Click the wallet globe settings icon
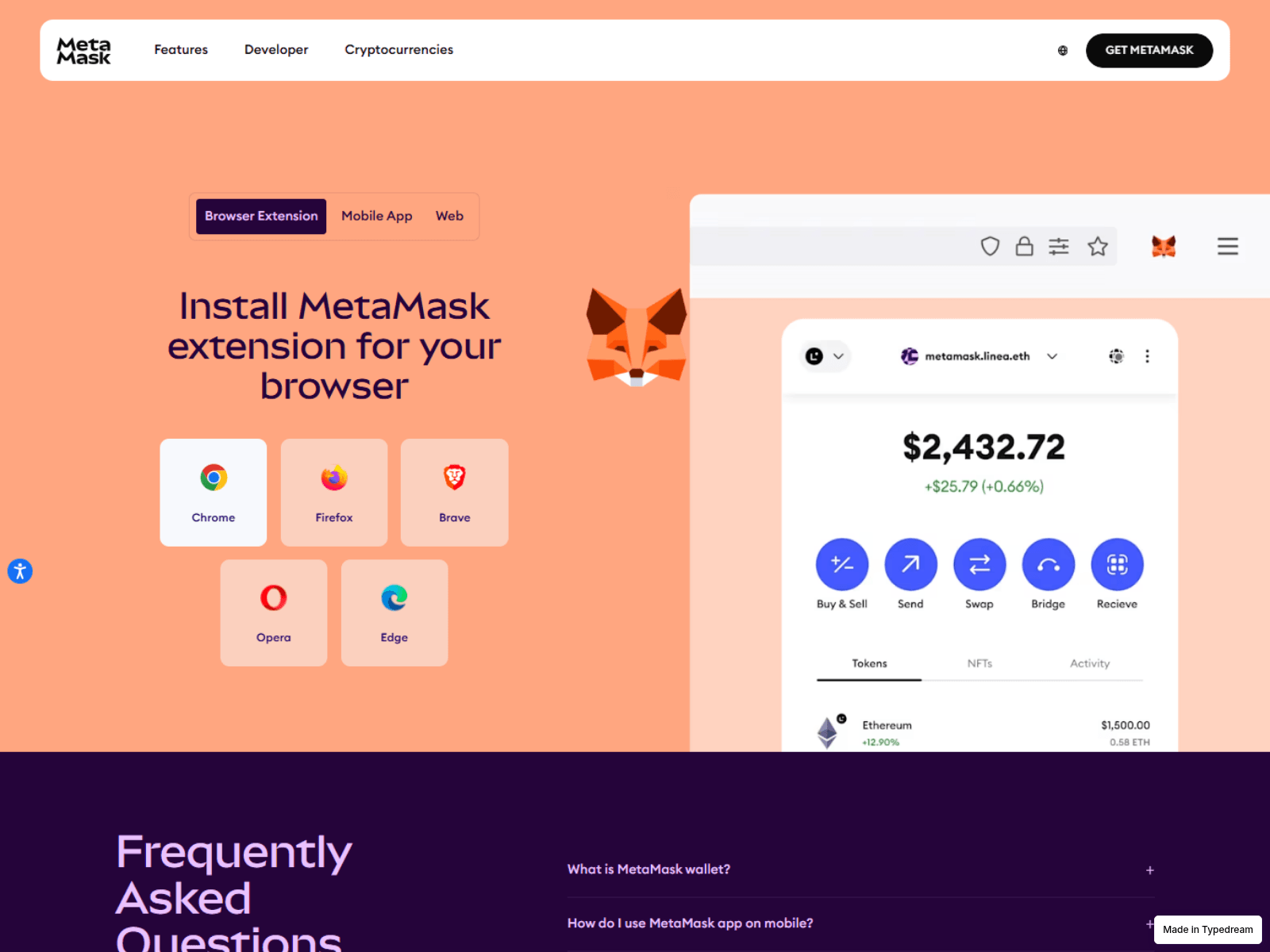1270x952 pixels. [x=1116, y=356]
